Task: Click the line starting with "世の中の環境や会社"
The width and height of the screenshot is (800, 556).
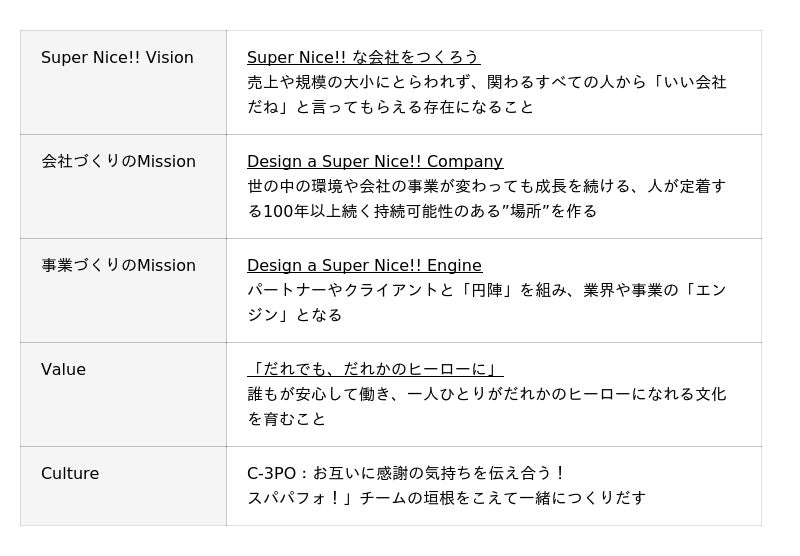Action: click(x=486, y=186)
